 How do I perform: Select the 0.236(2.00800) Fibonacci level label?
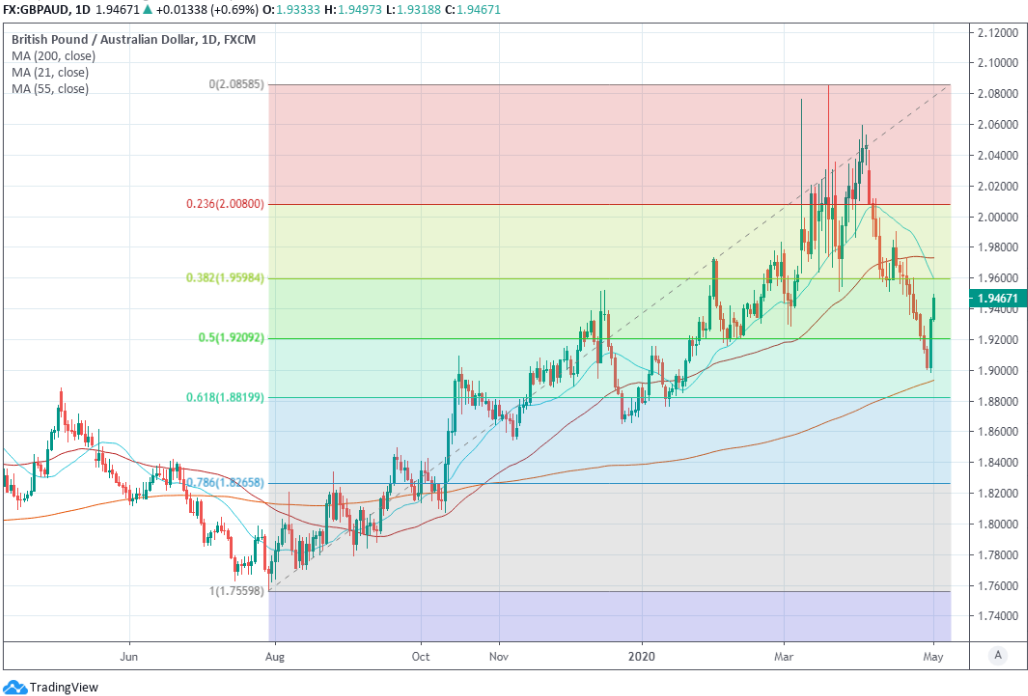(x=225, y=204)
